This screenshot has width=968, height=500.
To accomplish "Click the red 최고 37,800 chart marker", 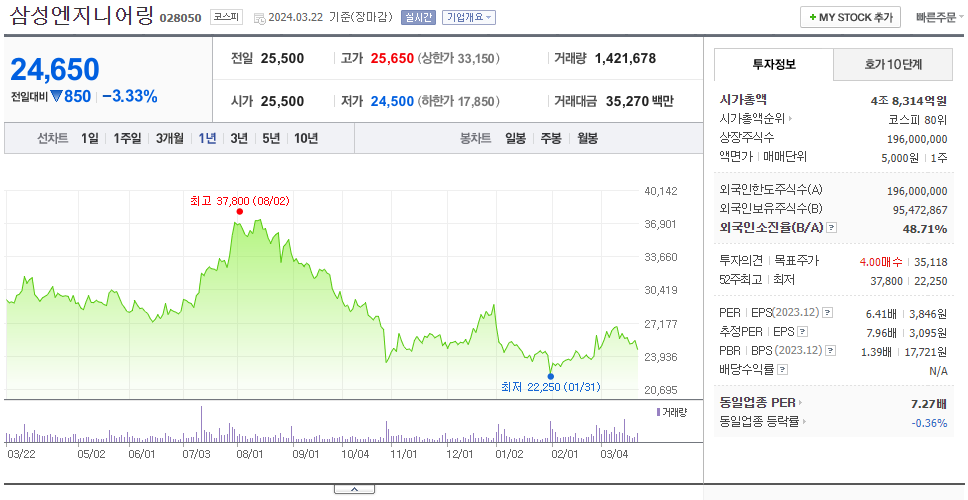I will coord(240,212).
